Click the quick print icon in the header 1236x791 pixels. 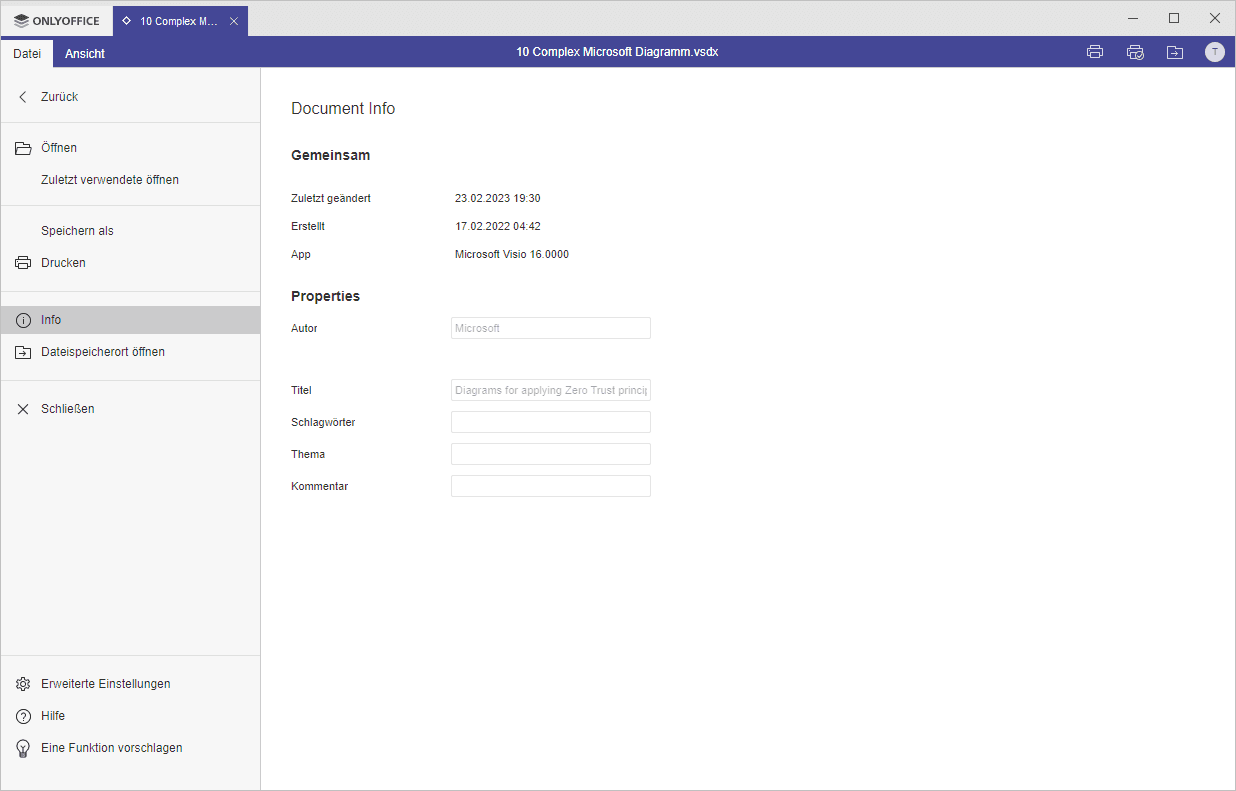point(1135,52)
